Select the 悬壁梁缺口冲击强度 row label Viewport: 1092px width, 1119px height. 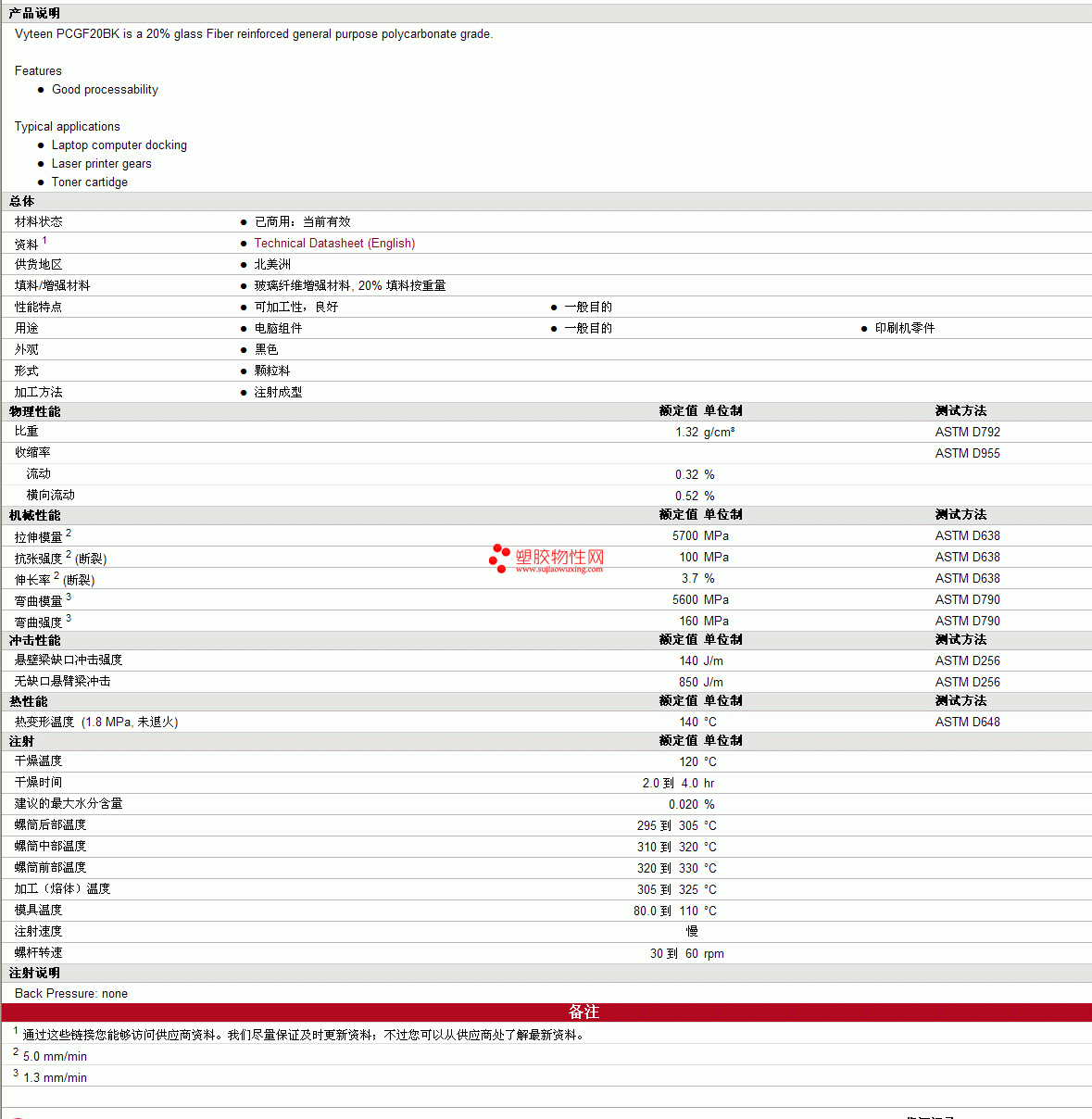click(x=69, y=660)
